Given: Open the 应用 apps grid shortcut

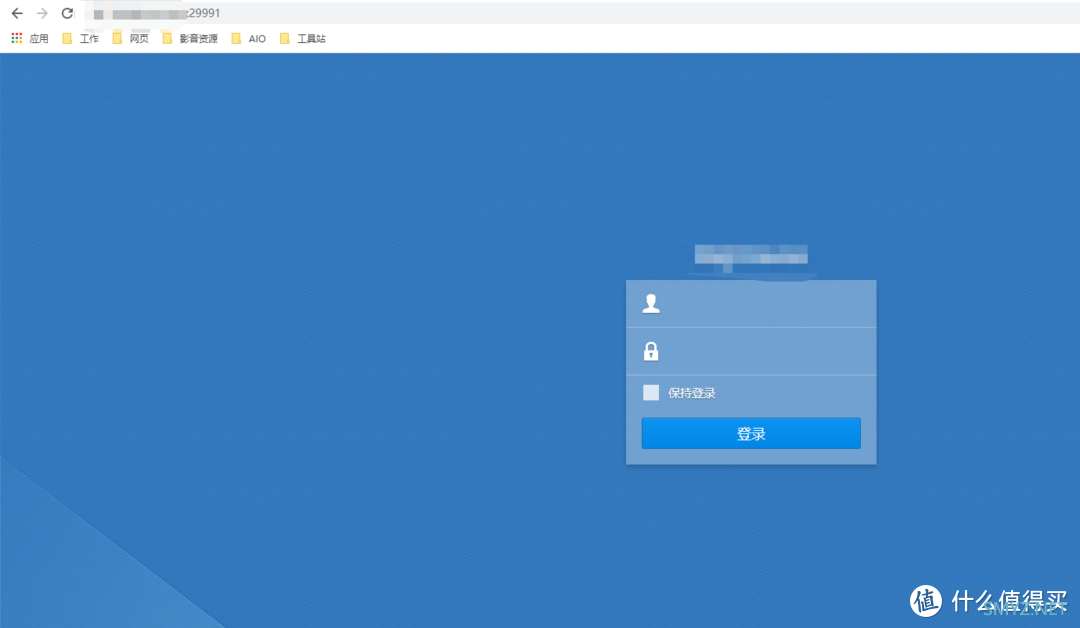Looking at the screenshot, I should tap(30, 39).
